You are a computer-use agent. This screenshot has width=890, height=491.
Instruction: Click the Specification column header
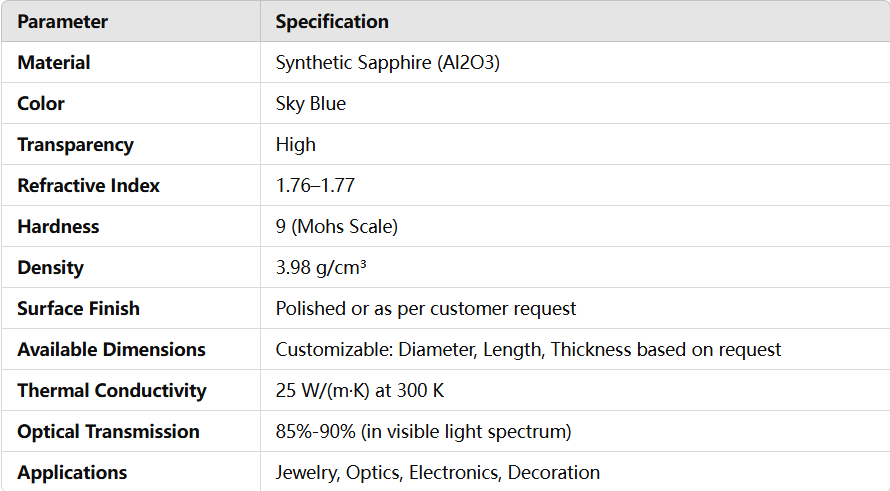pyautogui.click(x=332, y=21)
